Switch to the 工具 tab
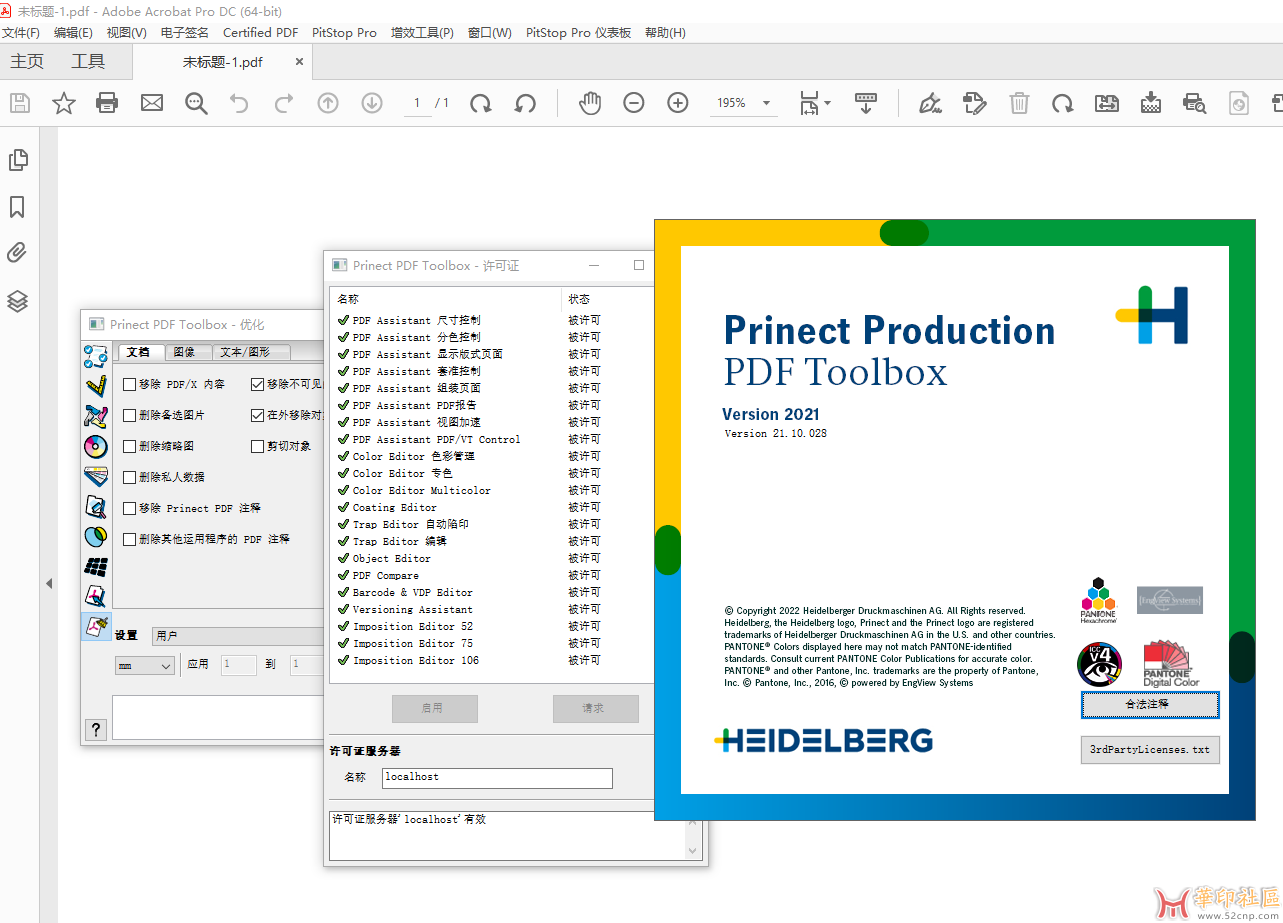This screenshot has height=923, width=1283. 88,61
